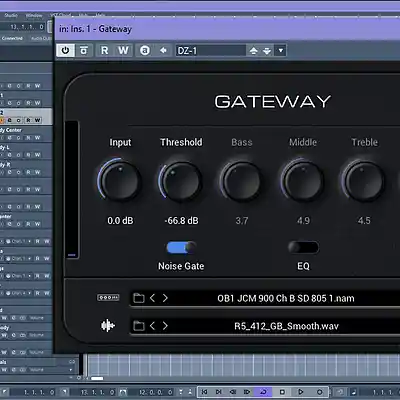The height and width of the screenshot is (400, 400).
Task: Open folder browser for the NAM model
Action: [139, 298]
